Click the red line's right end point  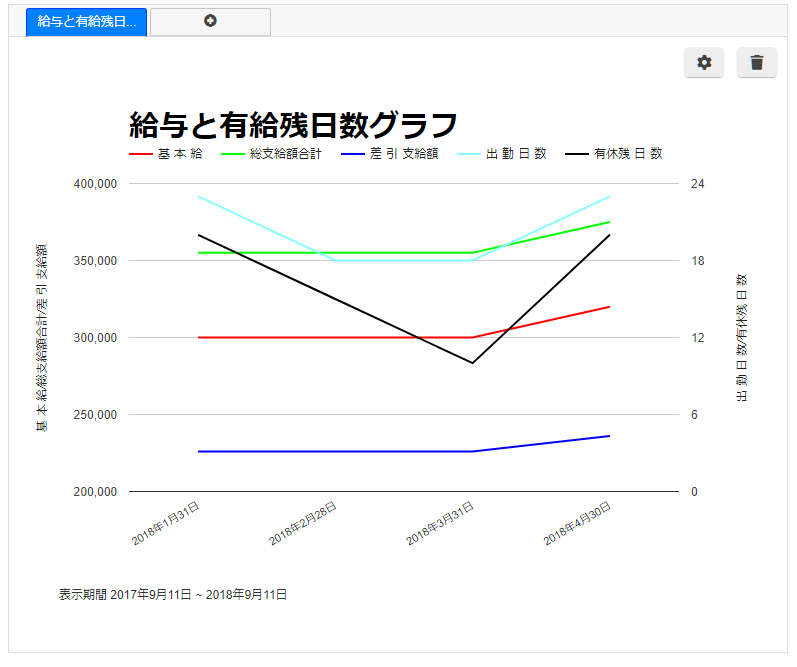click(609, 307)
